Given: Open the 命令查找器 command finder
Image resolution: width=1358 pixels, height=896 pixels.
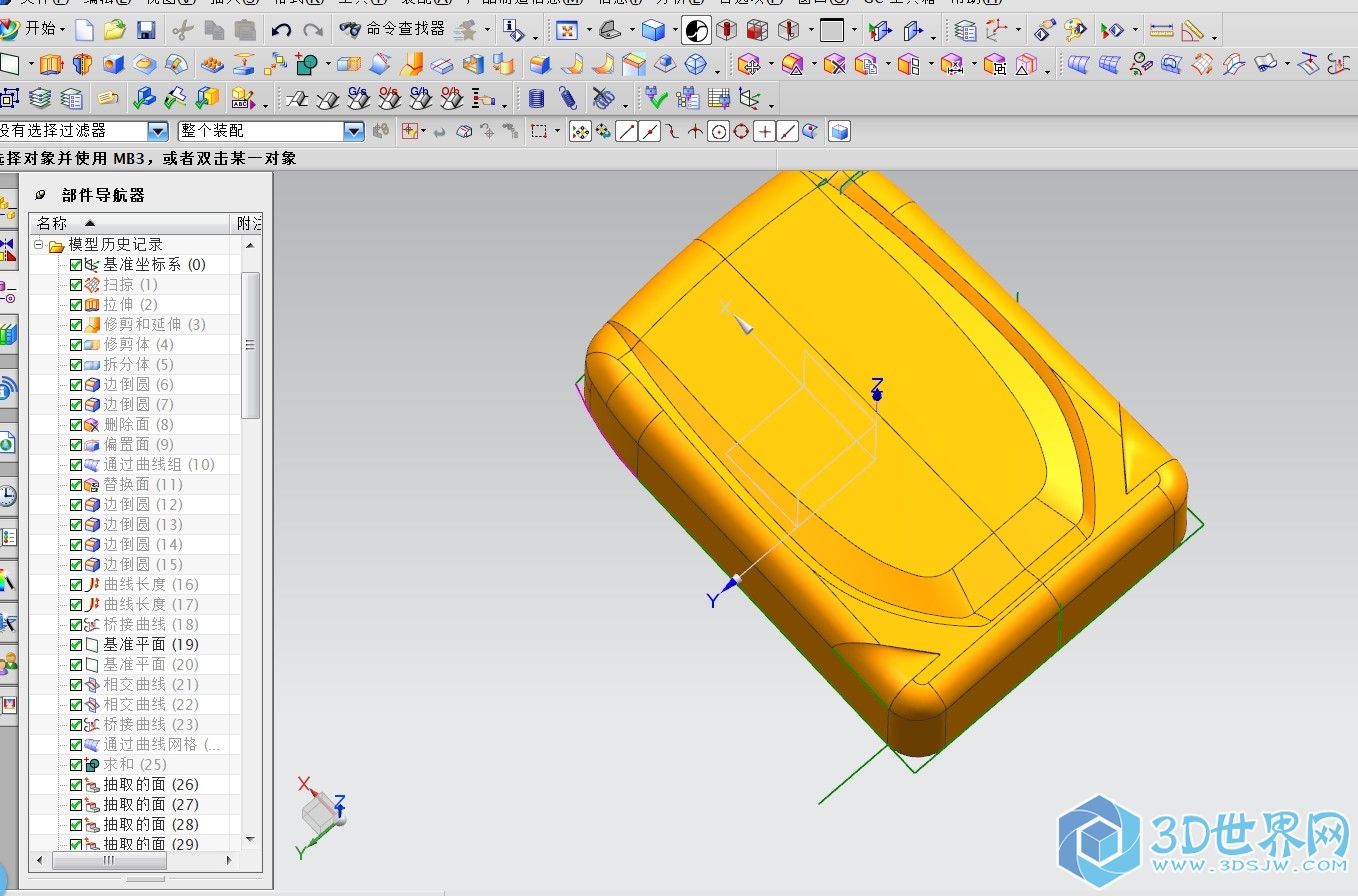Looking at the screenshot, I should pos(393,30).
